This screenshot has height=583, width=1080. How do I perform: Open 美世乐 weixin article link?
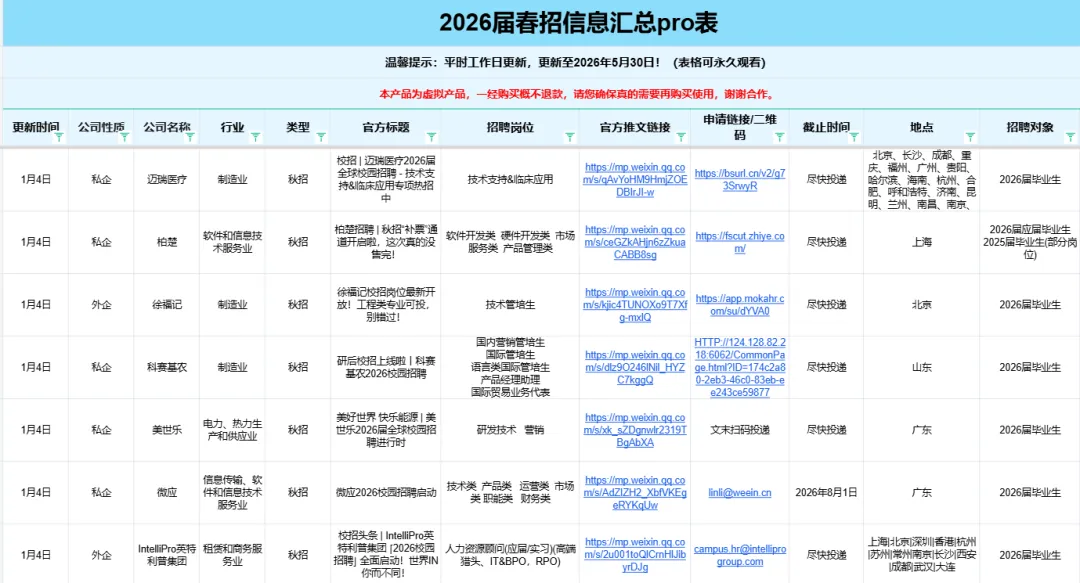point(635,430)
